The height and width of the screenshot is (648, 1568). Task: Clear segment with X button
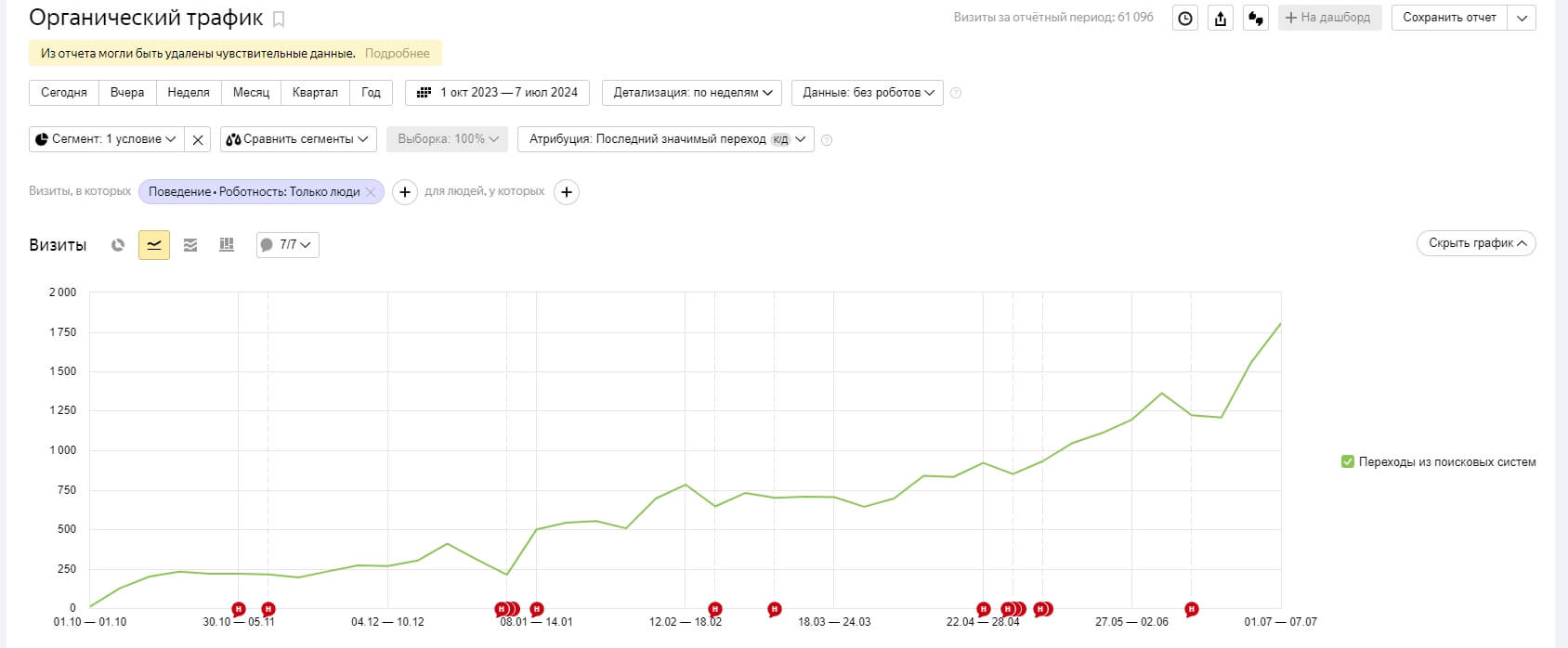pos(198,140)
